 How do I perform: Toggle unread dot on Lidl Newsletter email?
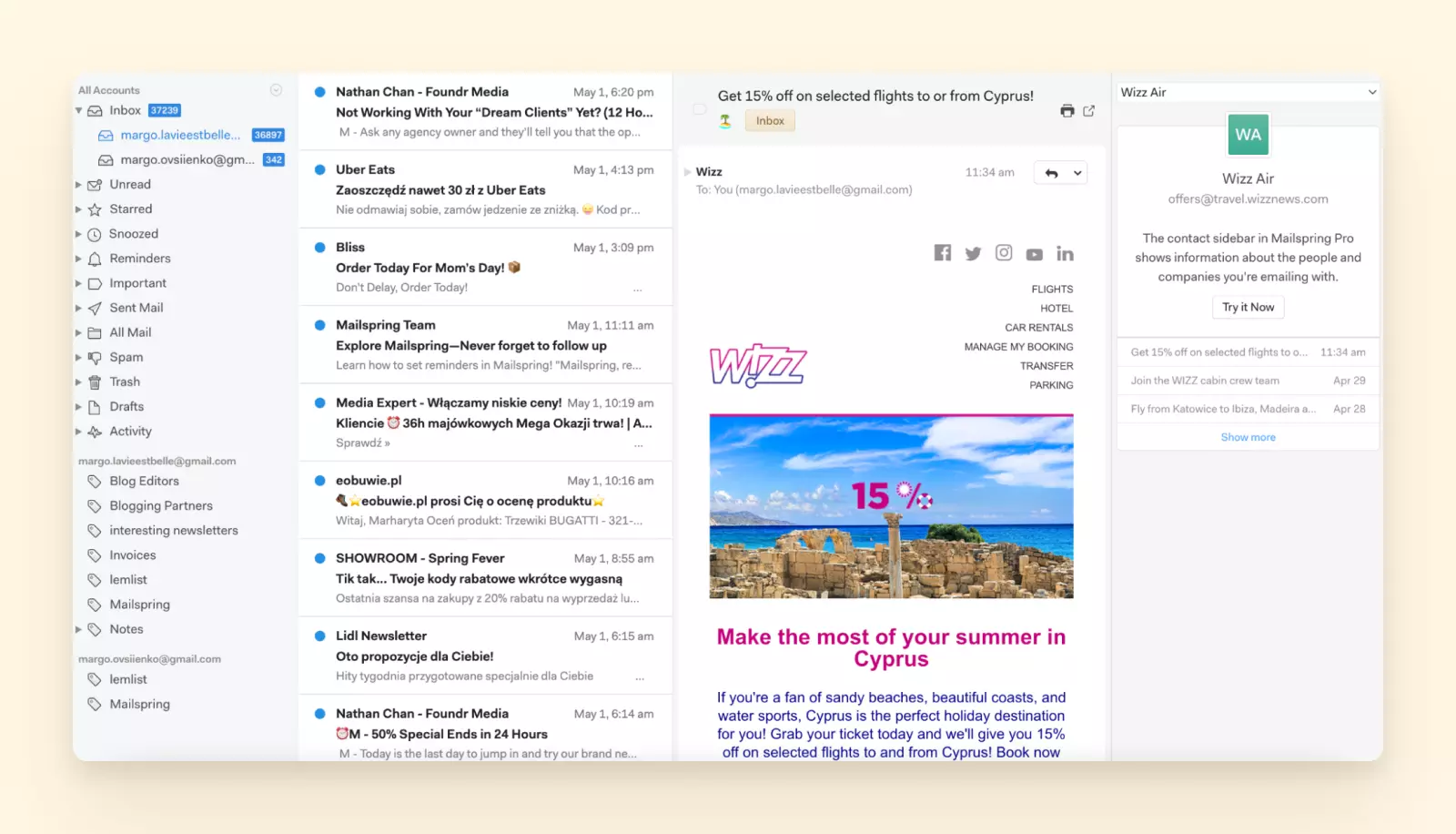320,636
